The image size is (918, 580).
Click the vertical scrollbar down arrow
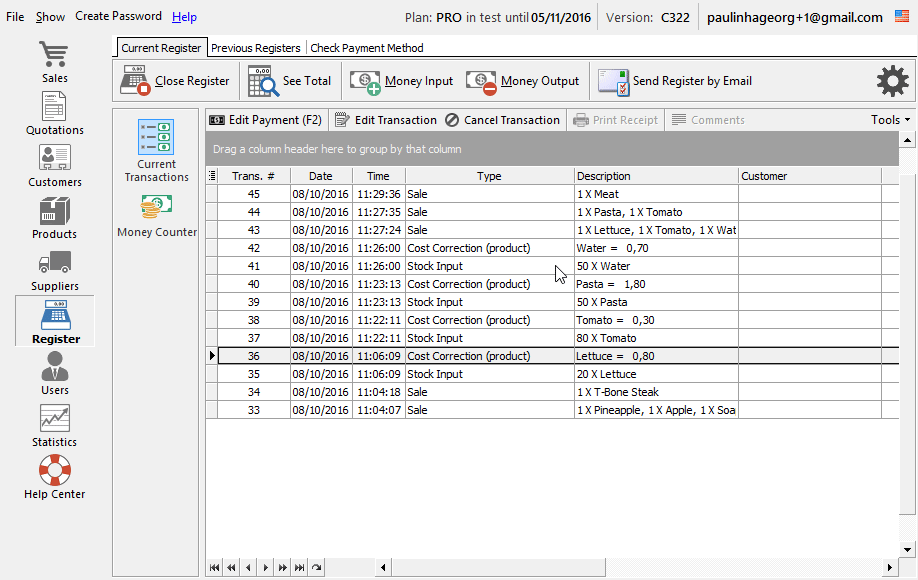tap(908, 549)
